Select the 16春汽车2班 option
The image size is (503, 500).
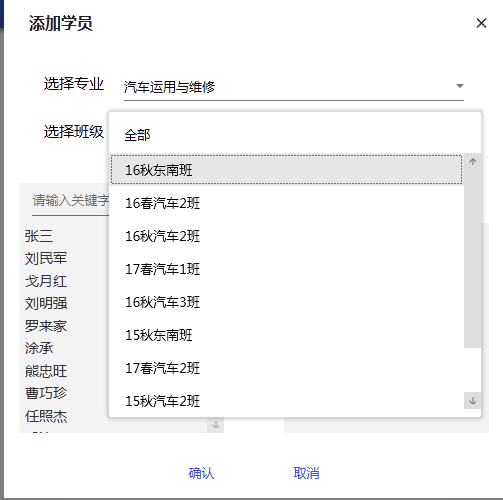[287, 203]
